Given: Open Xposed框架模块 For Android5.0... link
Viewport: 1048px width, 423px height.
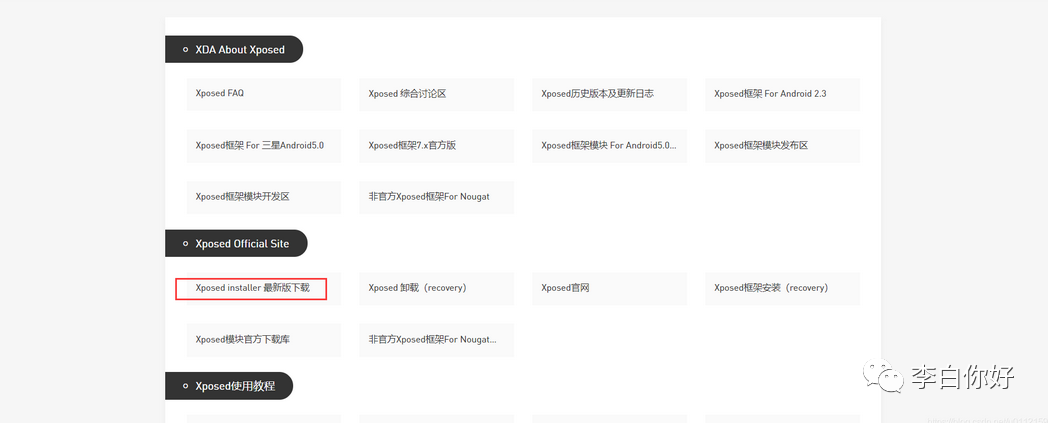Looking at the screenshot, I should pyautogui.click(x=610, y=146).
